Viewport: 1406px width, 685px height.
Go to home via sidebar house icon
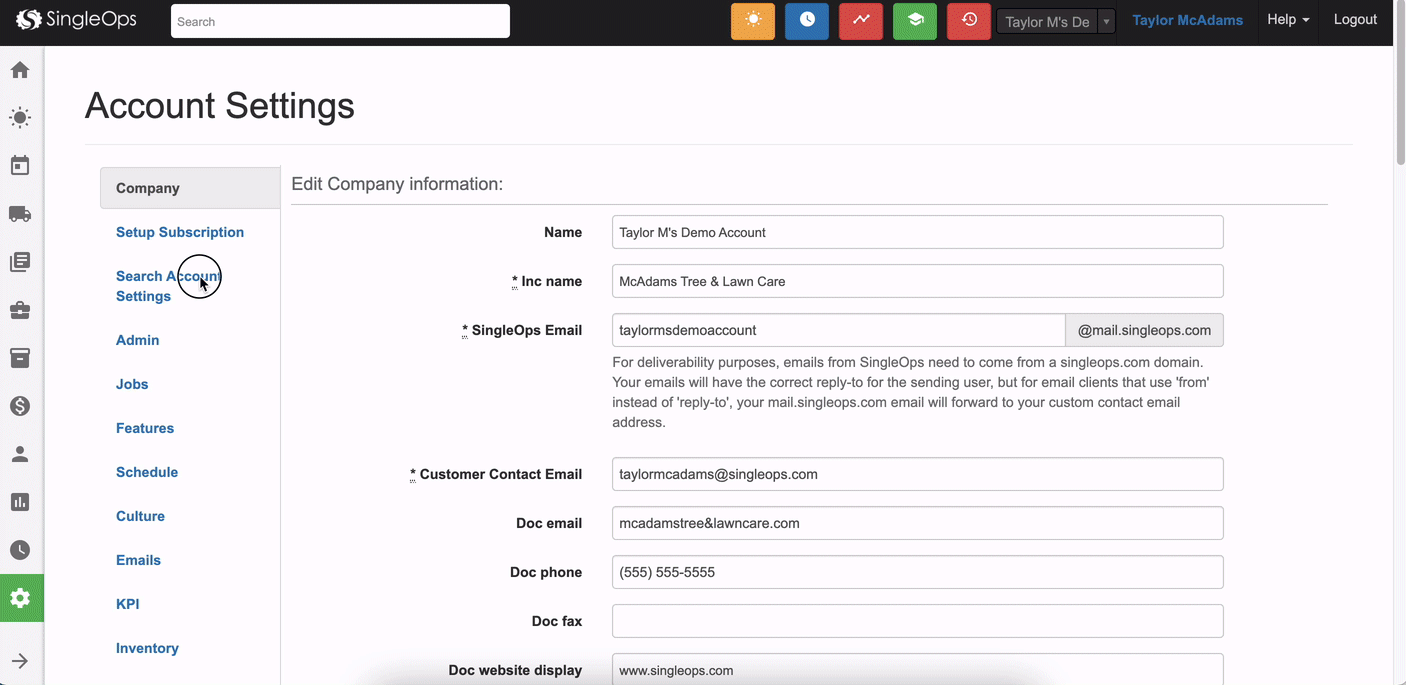coord(20,70)
